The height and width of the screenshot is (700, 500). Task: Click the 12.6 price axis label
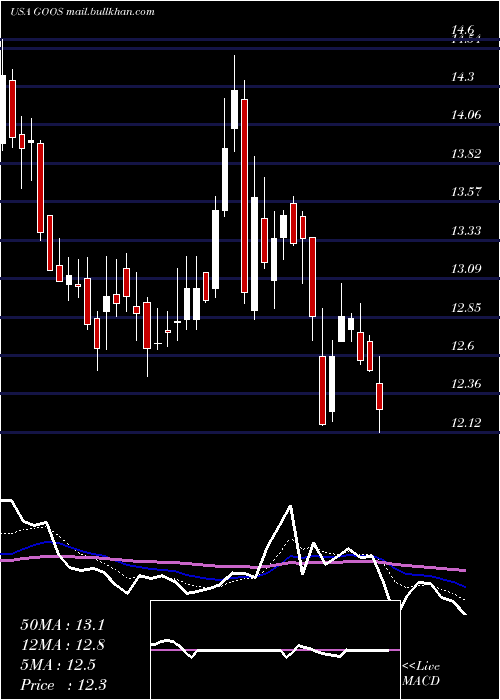pyautogui.click(x=462, y=346)
